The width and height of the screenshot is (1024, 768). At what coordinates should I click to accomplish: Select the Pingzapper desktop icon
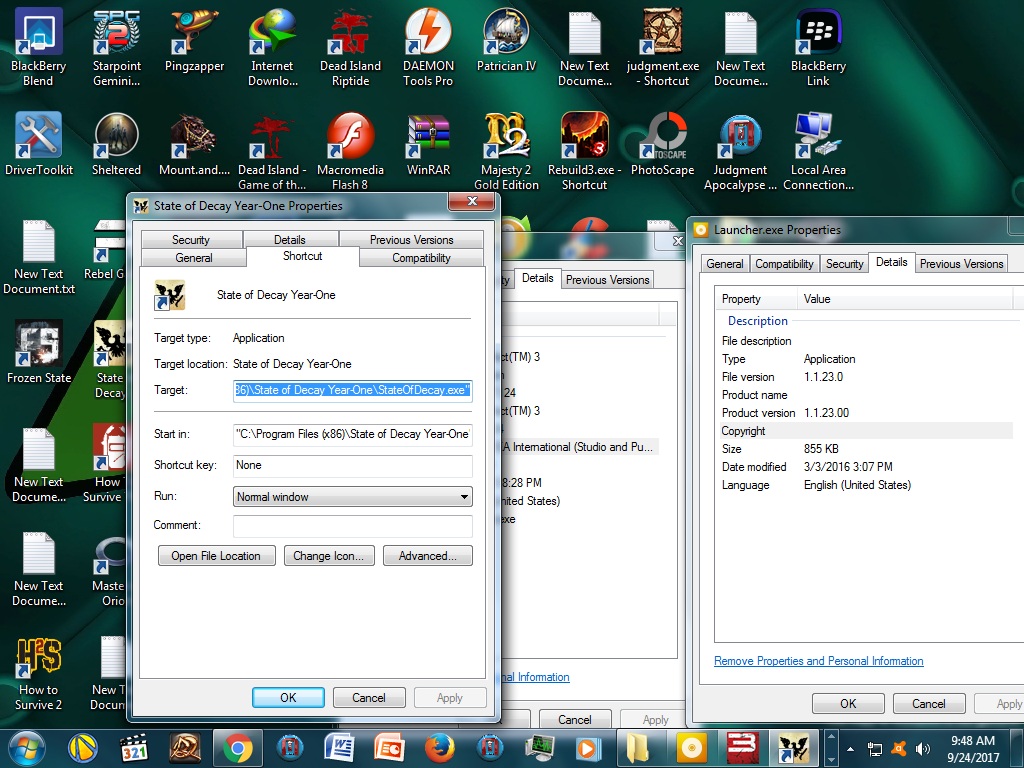(194, 40)
